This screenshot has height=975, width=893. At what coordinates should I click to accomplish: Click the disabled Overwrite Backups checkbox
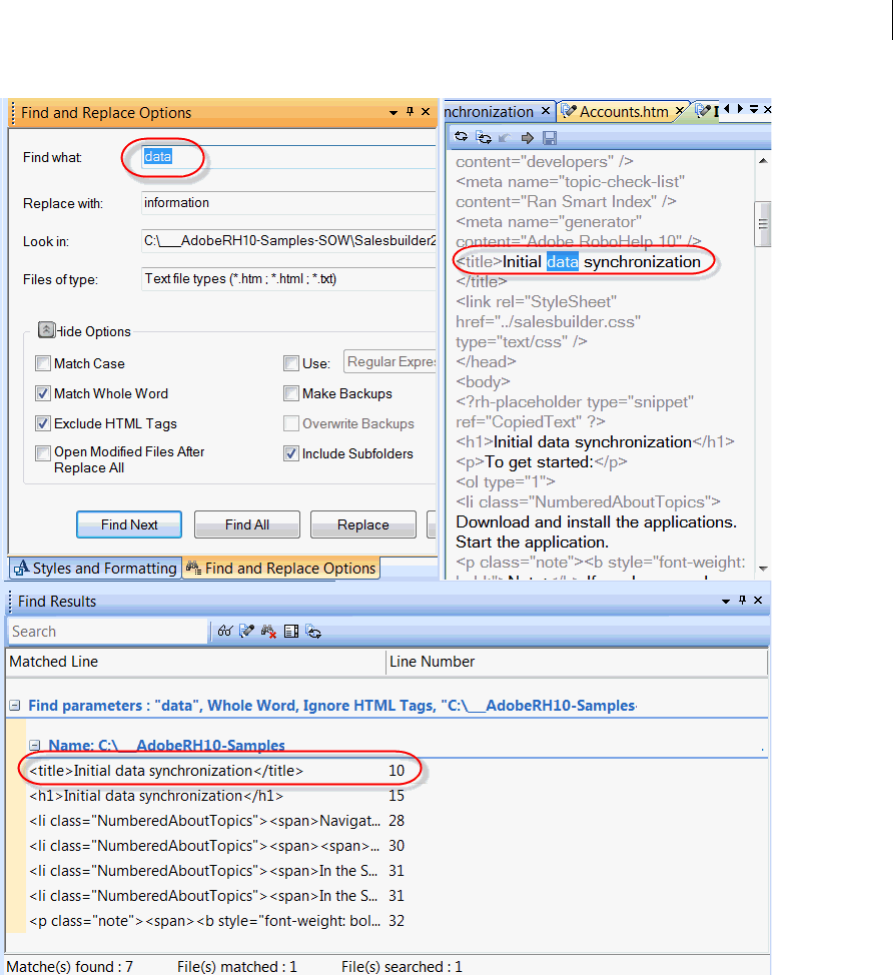click(x=291, y=423)
